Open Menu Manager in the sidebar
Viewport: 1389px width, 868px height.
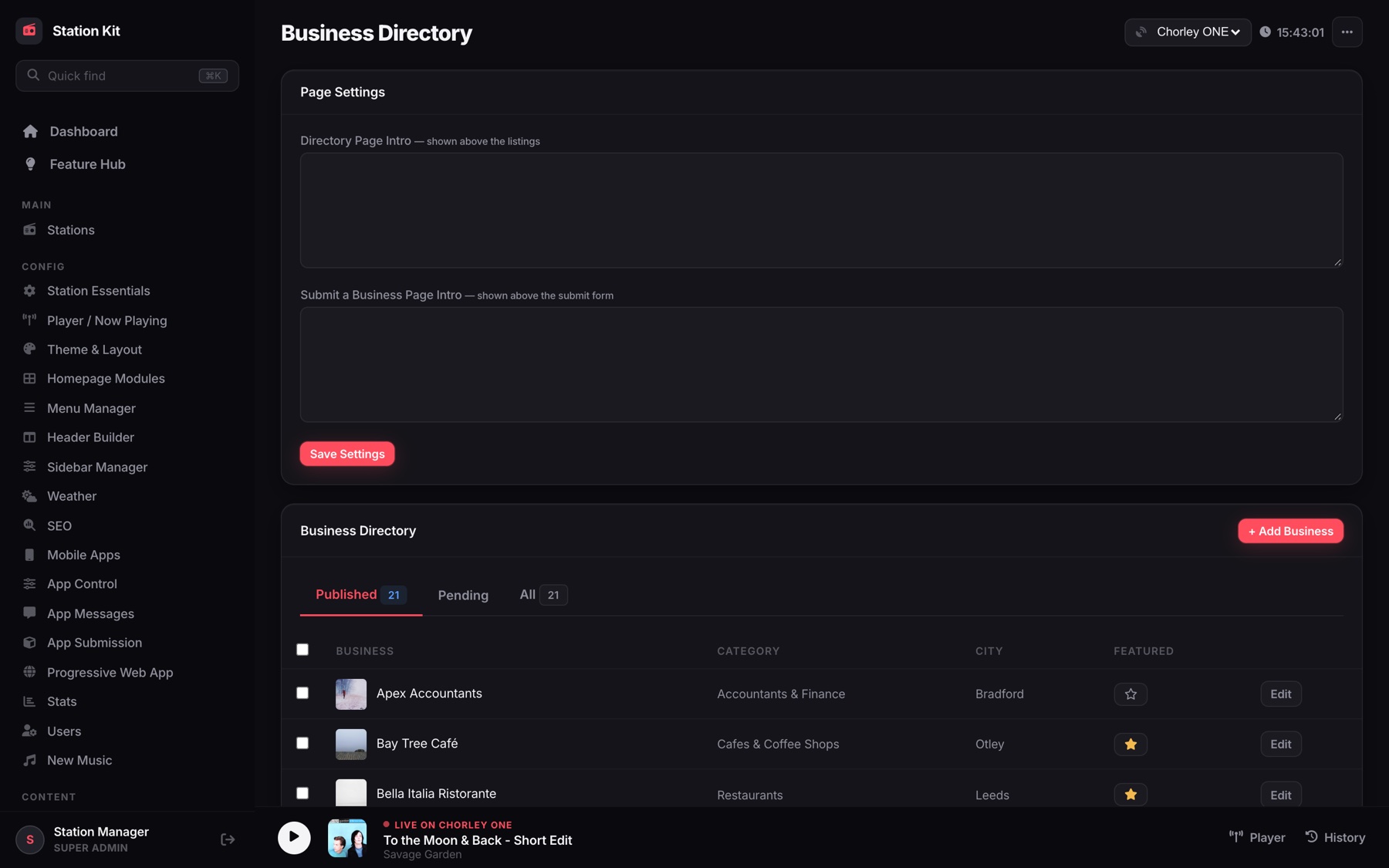click(x=91, y=408)
